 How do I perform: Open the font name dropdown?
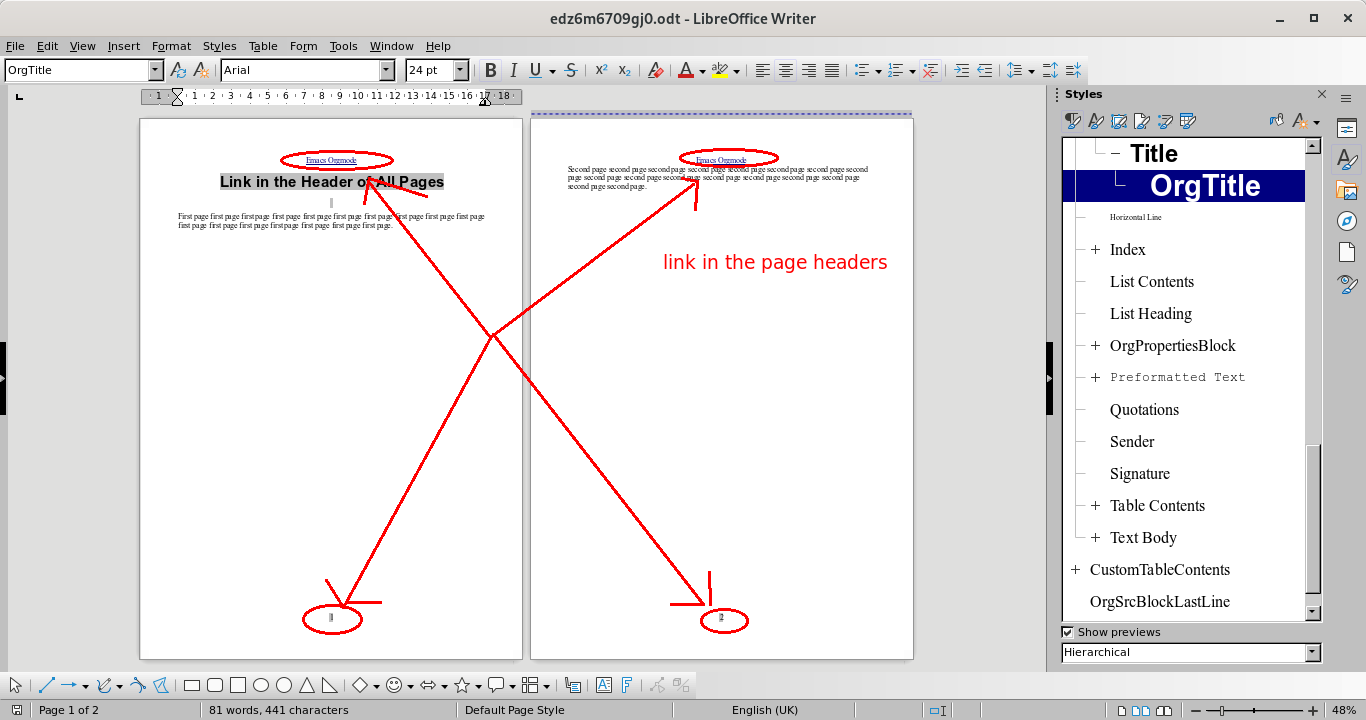tap(387, 70)
